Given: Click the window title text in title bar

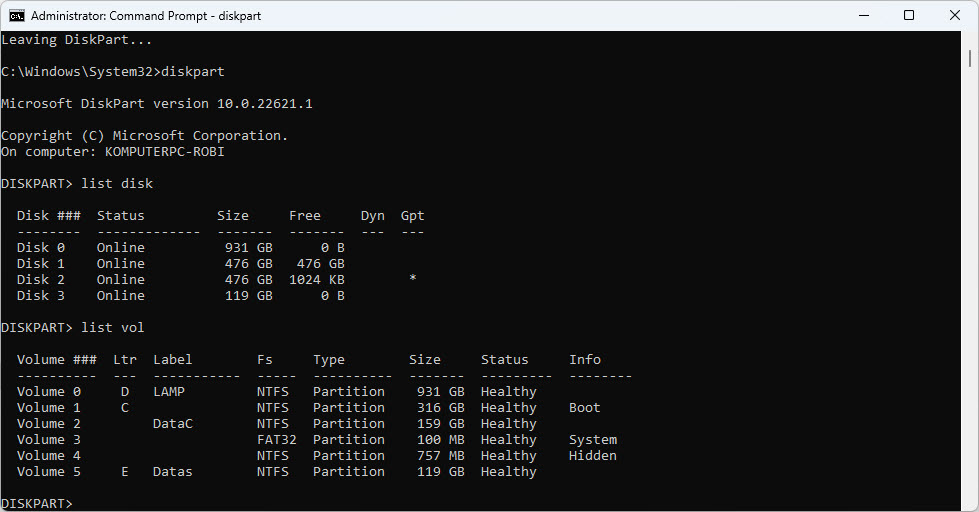Looking at the screenshot, I should [146, 16].
